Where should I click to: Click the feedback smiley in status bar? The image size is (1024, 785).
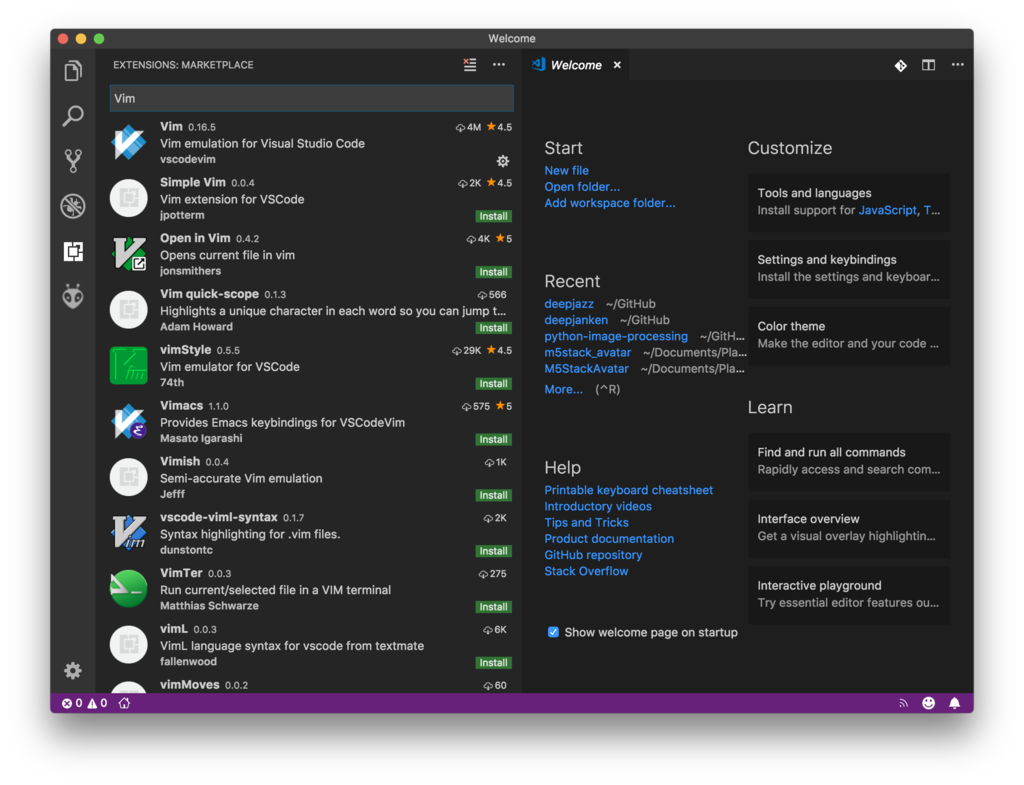[929, 703]
